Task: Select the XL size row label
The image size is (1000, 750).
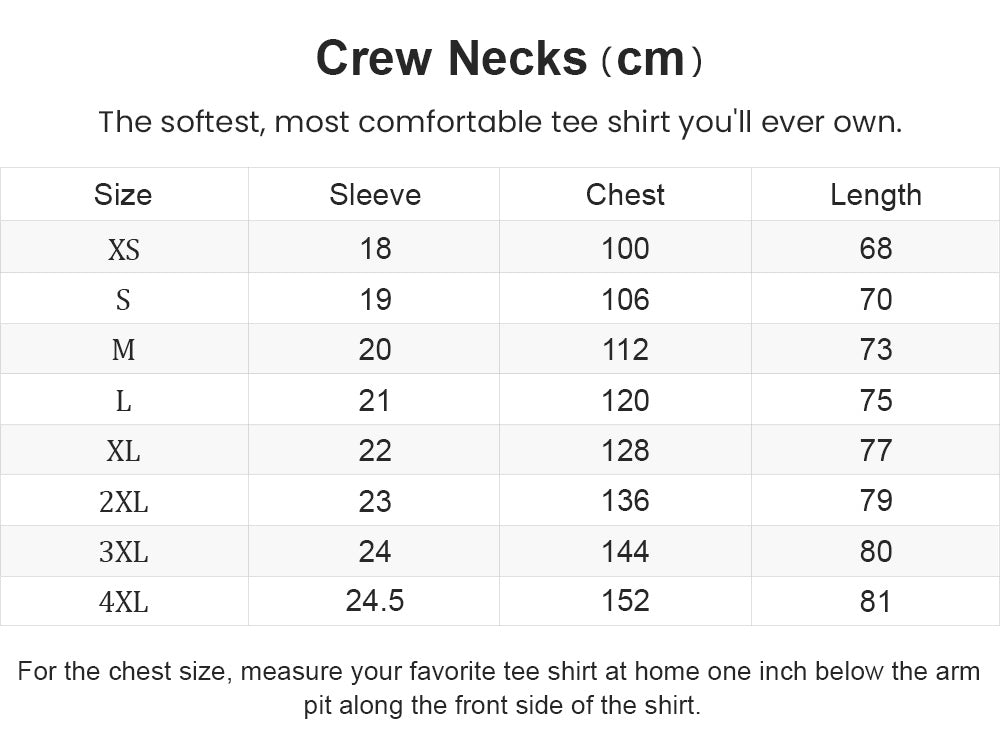Action: pos(123,451)
